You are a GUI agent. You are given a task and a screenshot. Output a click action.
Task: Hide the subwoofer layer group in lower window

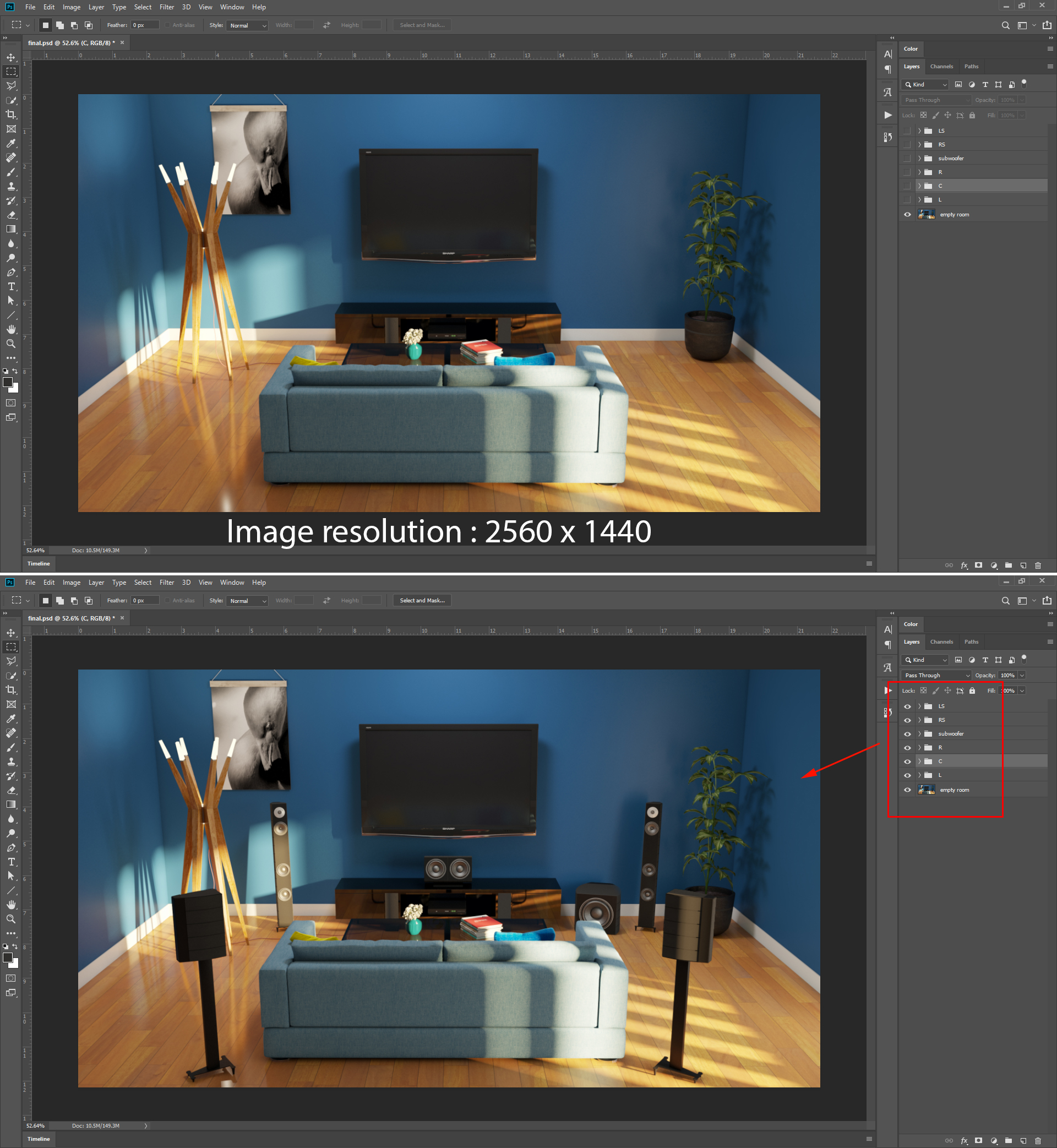(x=907, y=734)
